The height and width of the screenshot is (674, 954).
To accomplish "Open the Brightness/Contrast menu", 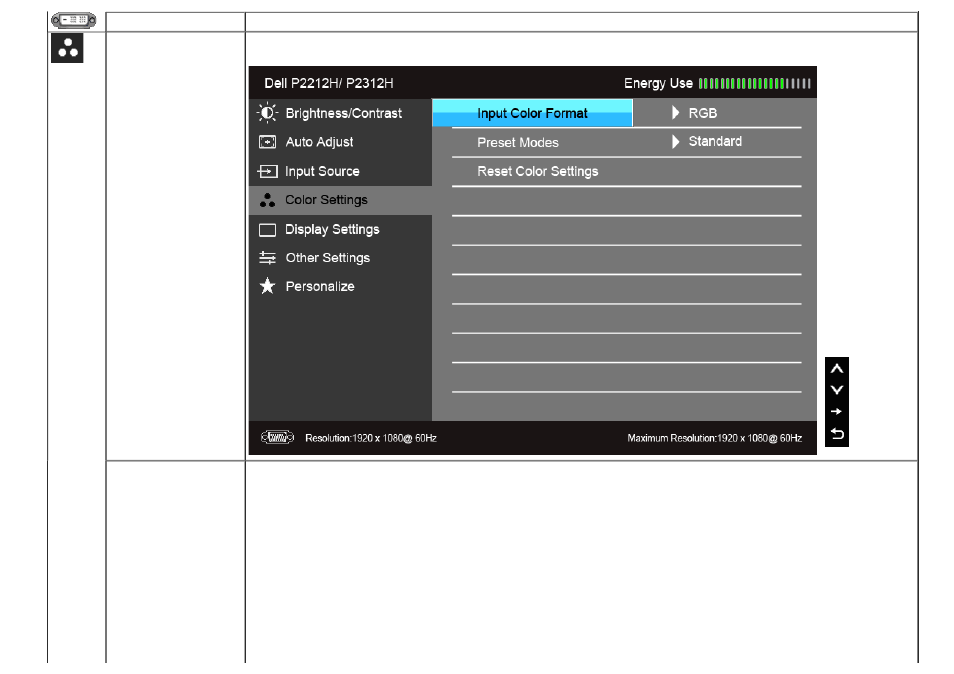I will [x=340, y=113].
